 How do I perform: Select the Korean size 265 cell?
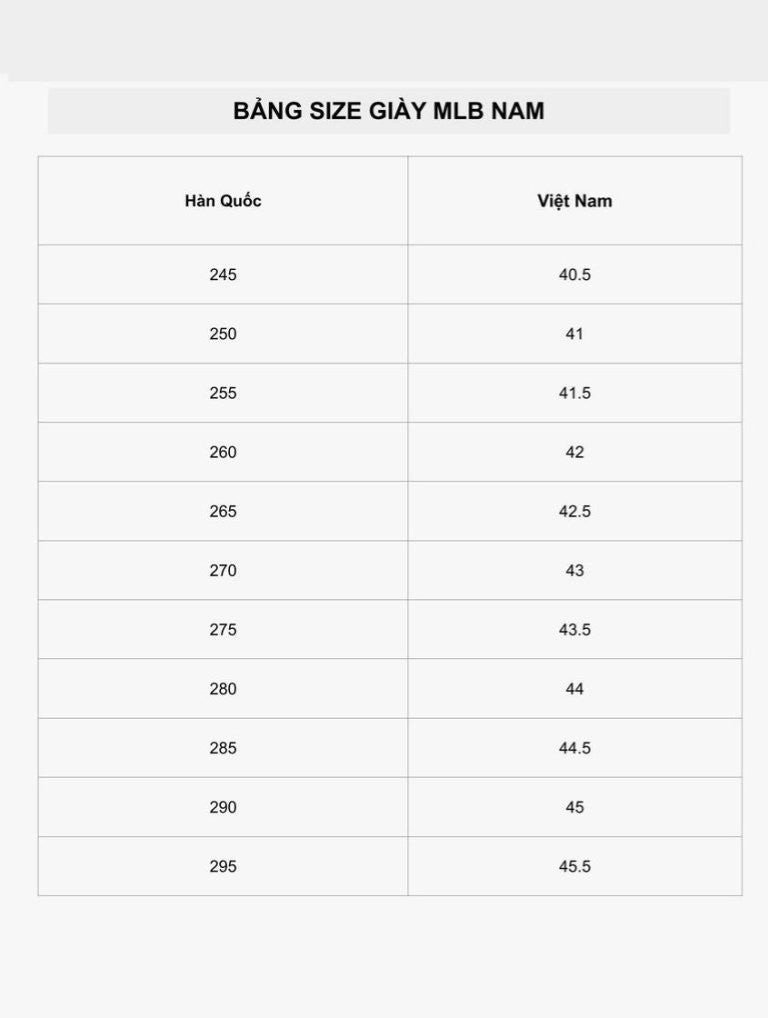click(x=223, y=511)
